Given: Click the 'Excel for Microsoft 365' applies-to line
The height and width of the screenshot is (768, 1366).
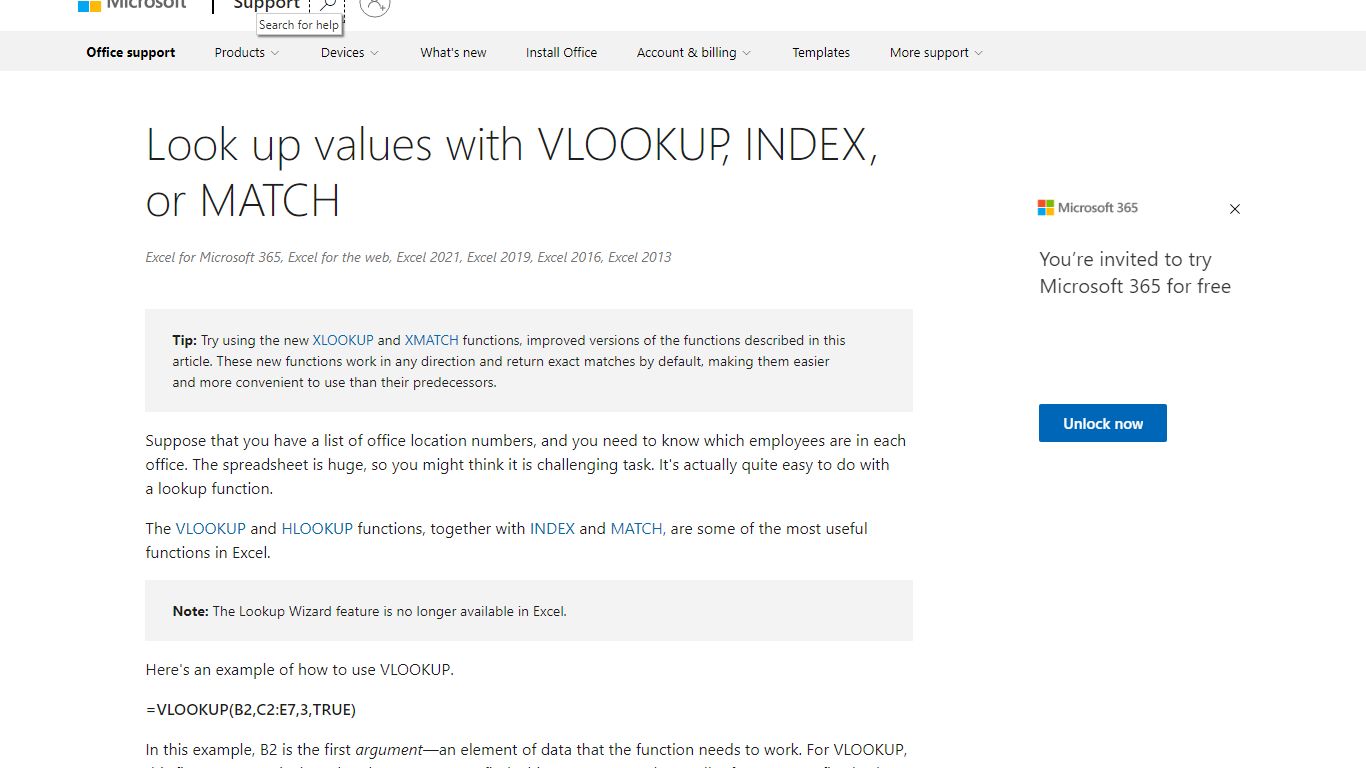Looking at the screenshot, I should pos(408,257).
